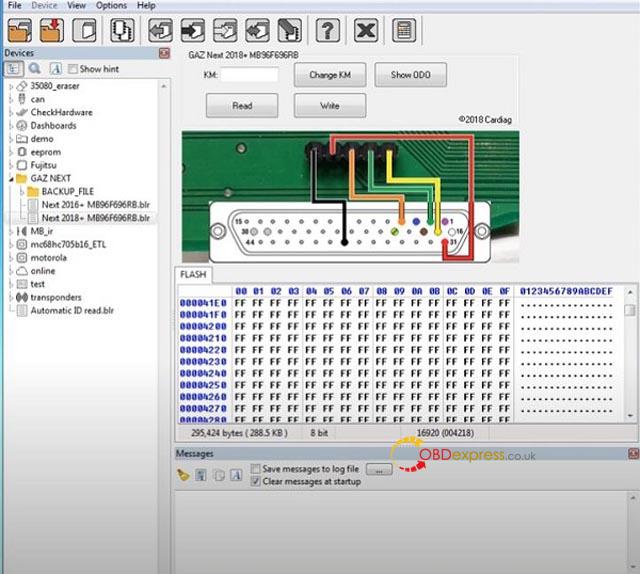
Task: Select the test tree item
Action: tap(38, 284)
